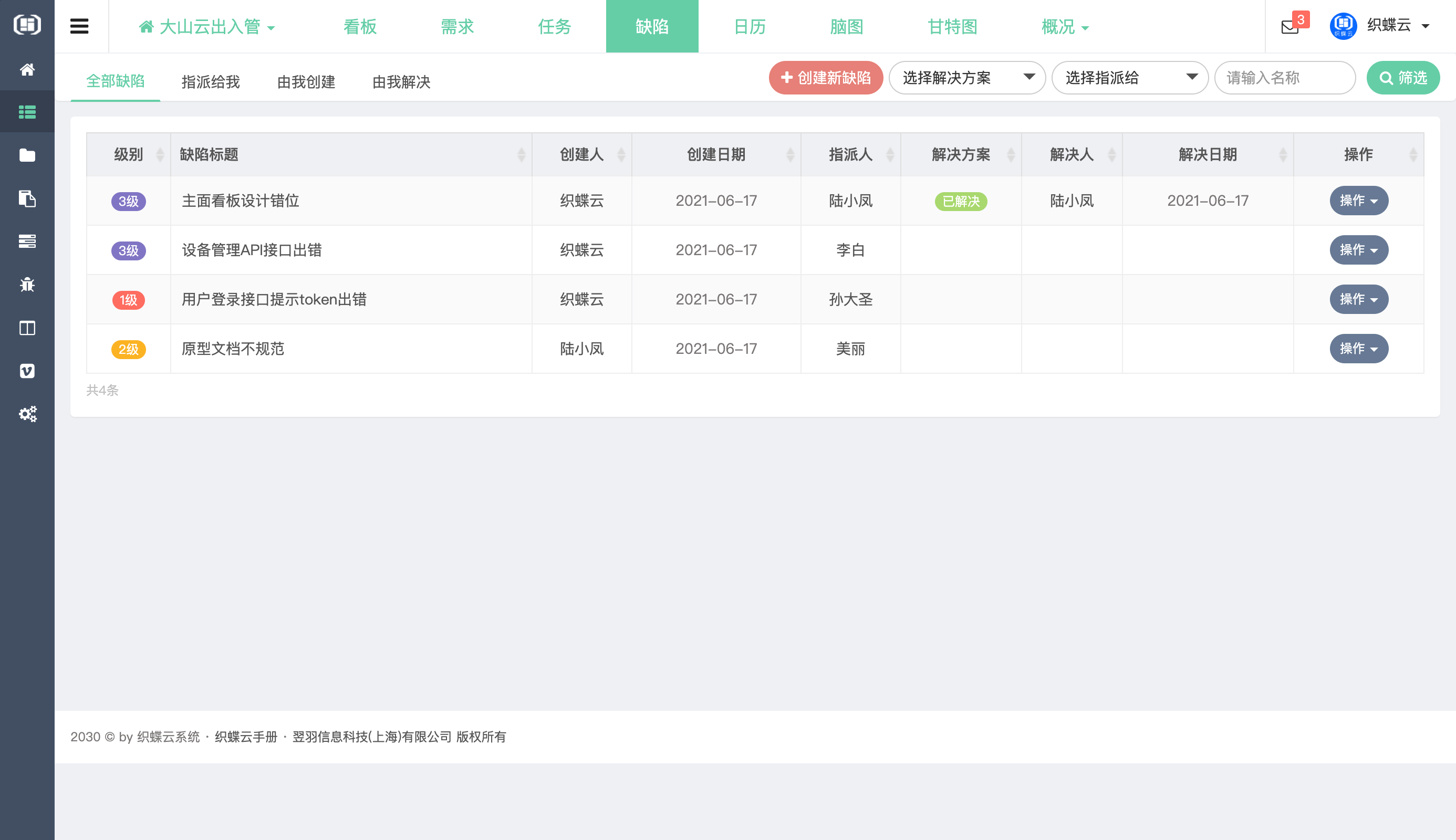Image resolution: width=1456 pixels, height=840 pixels.
Task: Select the 指派给我 sub-tab
Action: tap(211, 82)
